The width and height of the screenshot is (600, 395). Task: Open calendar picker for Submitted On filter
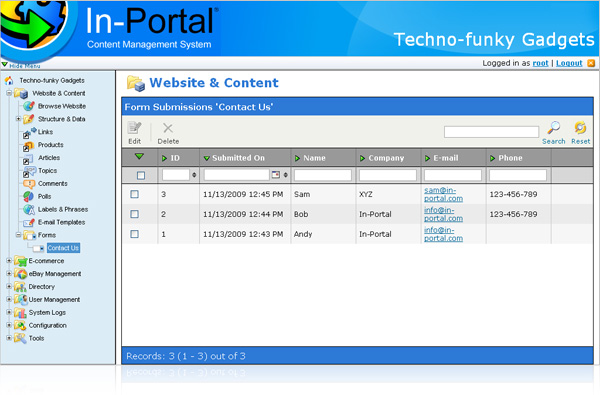click(x=276, y=175)
